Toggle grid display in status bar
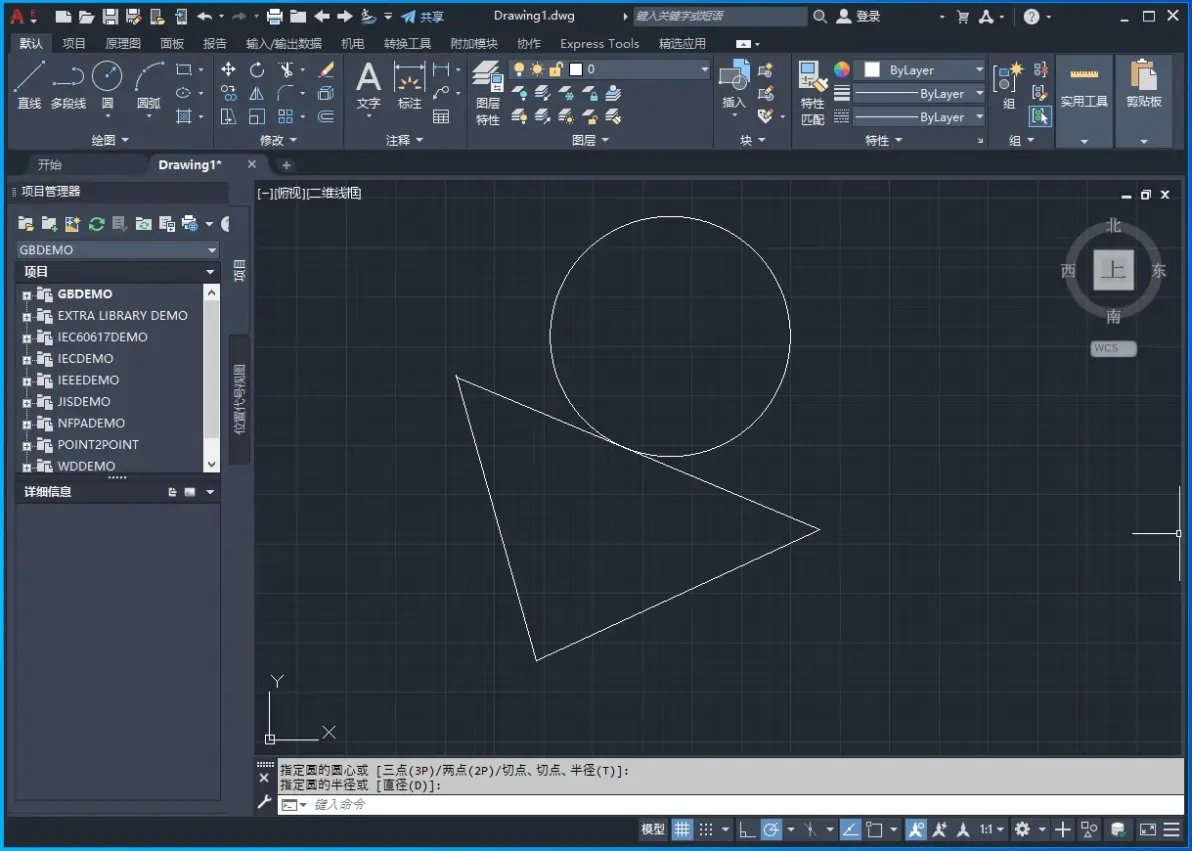This screenshot has height=851, width=1192. point(682,829)
